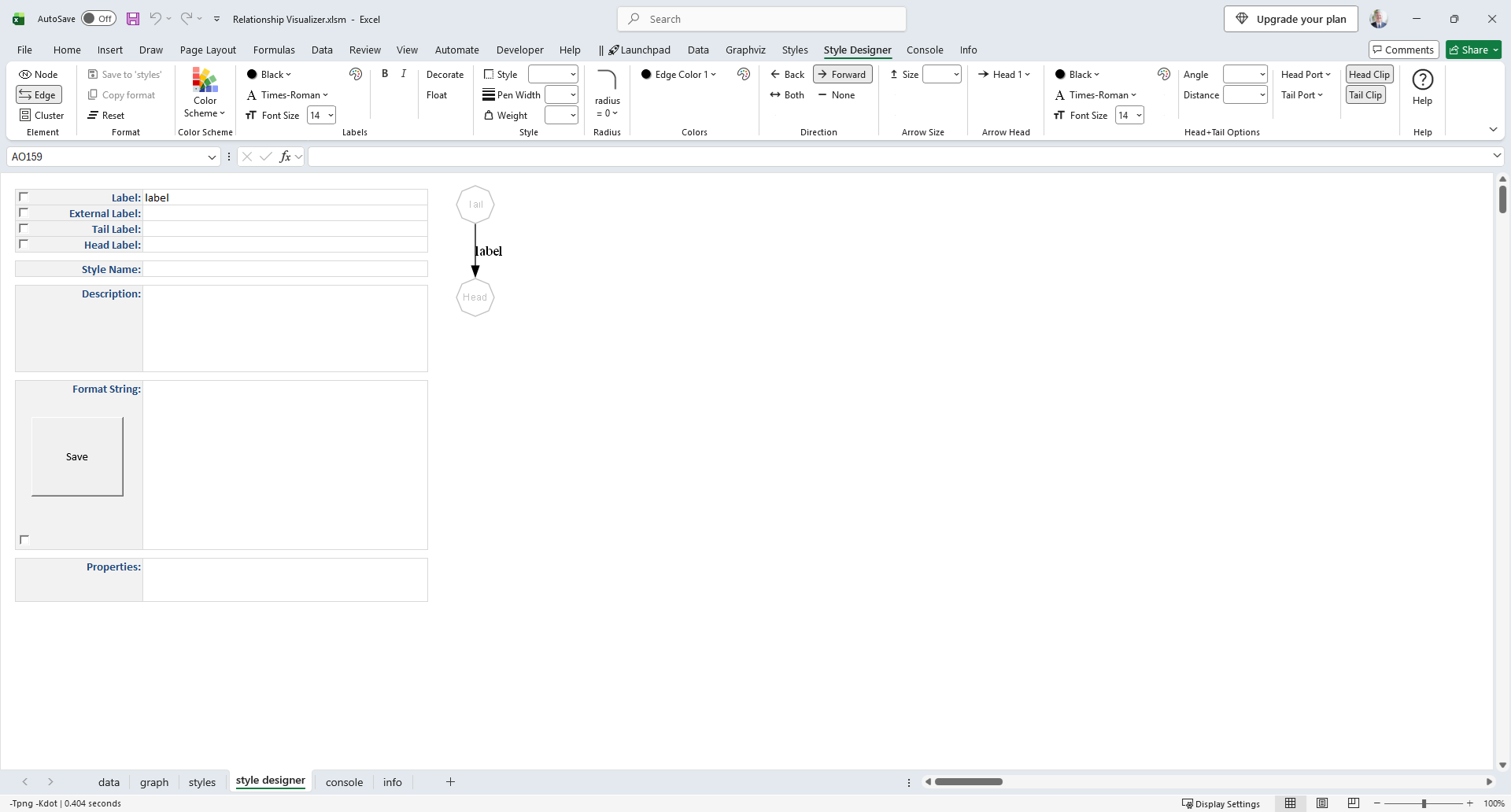
Task: Check the Tail Label checkbox
Action: 24,228
